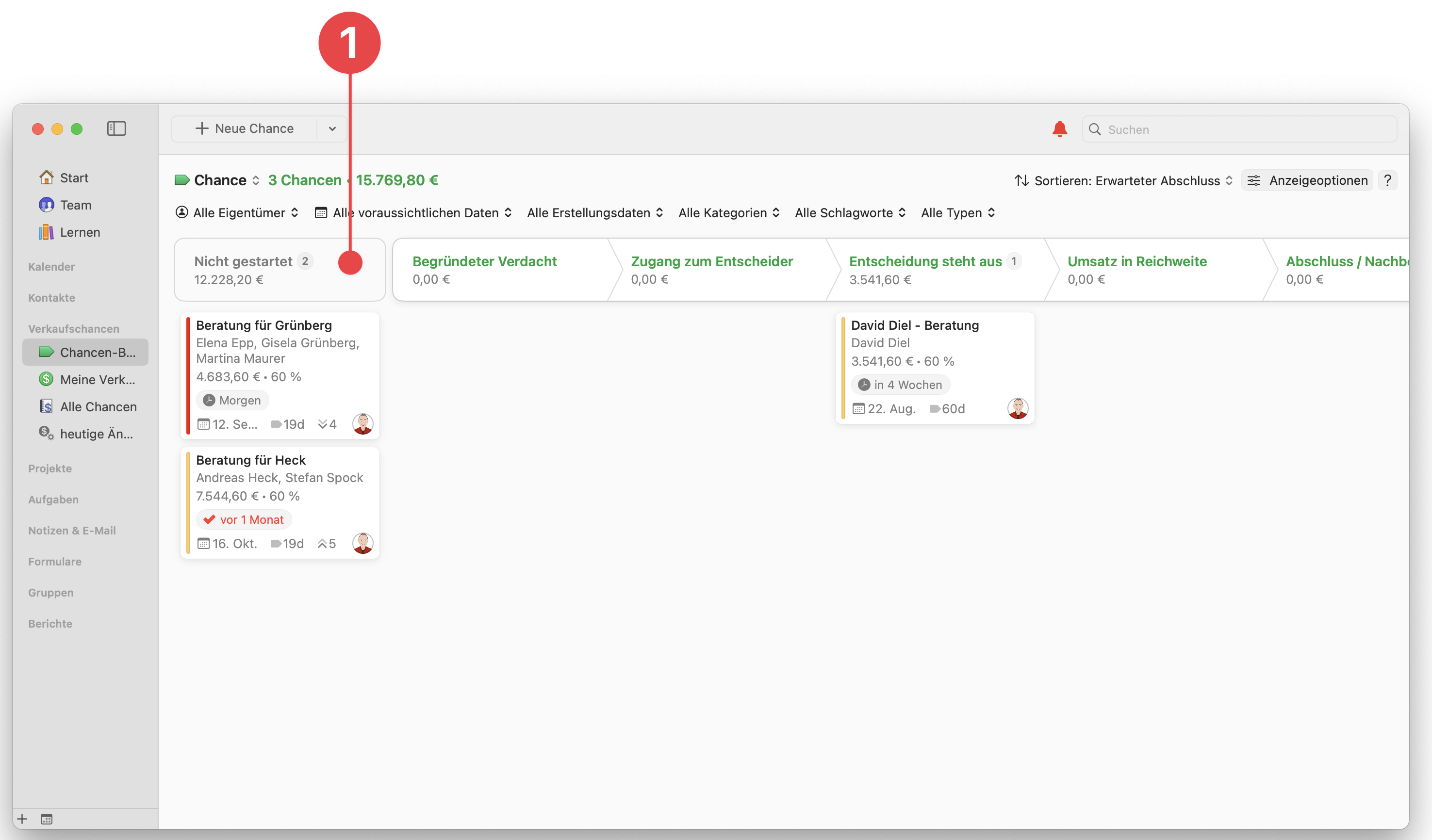Click the Neue Chance button
The height and width of the screenshot is (840, 1432).
click(245, 129)
